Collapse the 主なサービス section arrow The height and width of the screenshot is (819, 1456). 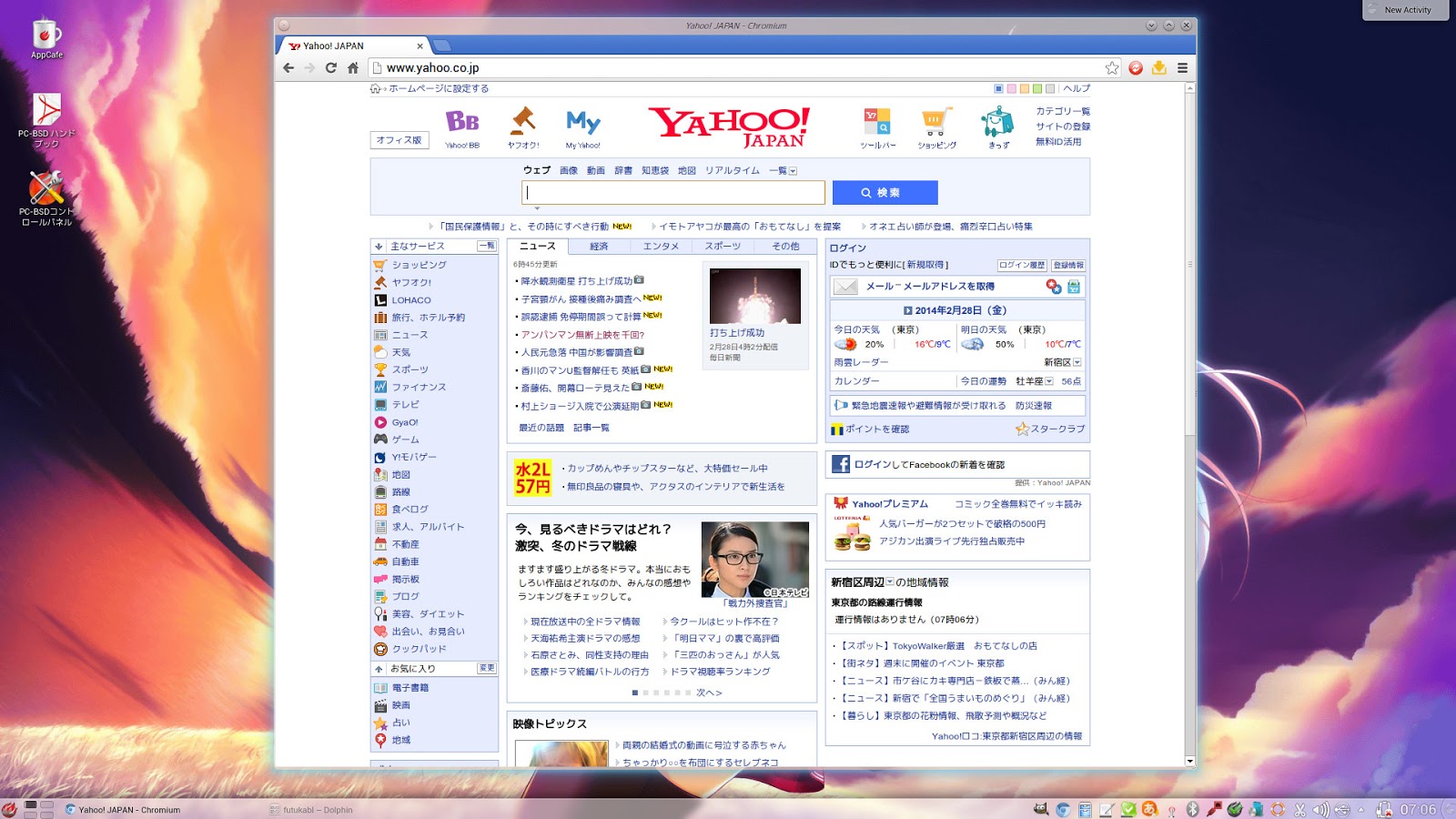pos(379,246)
